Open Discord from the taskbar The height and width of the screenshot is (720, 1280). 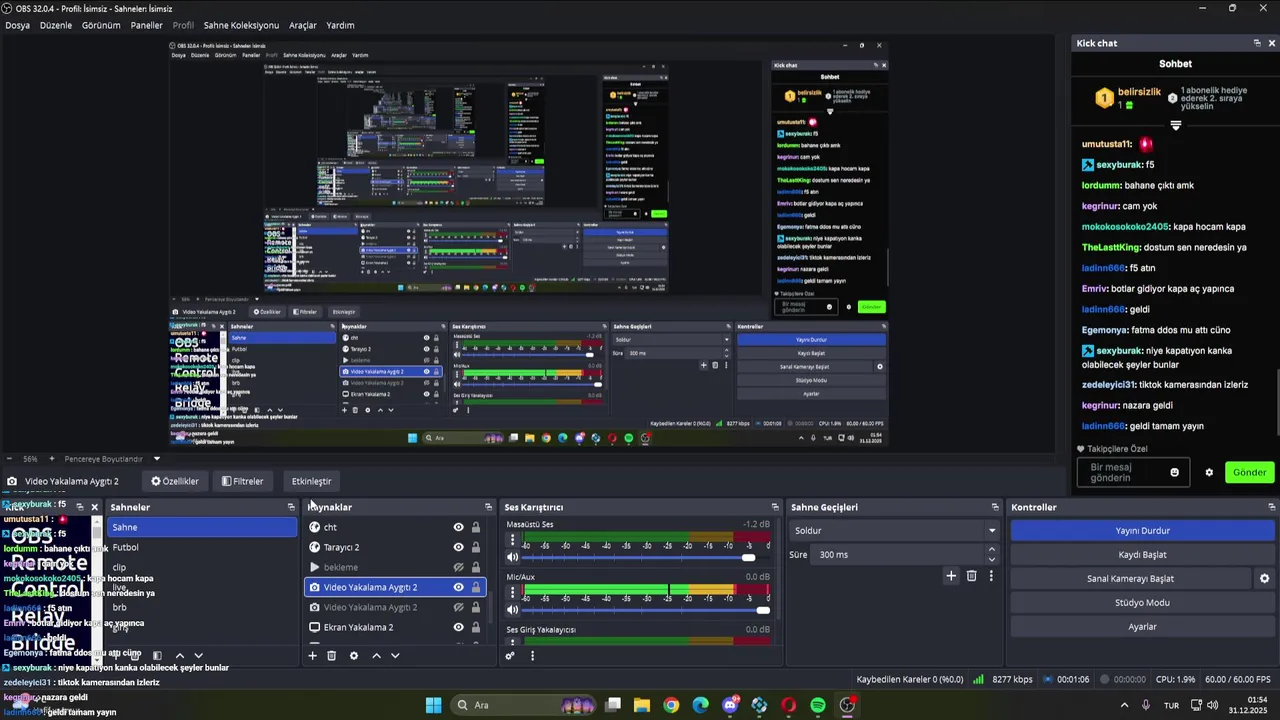(x=730, y=705)
